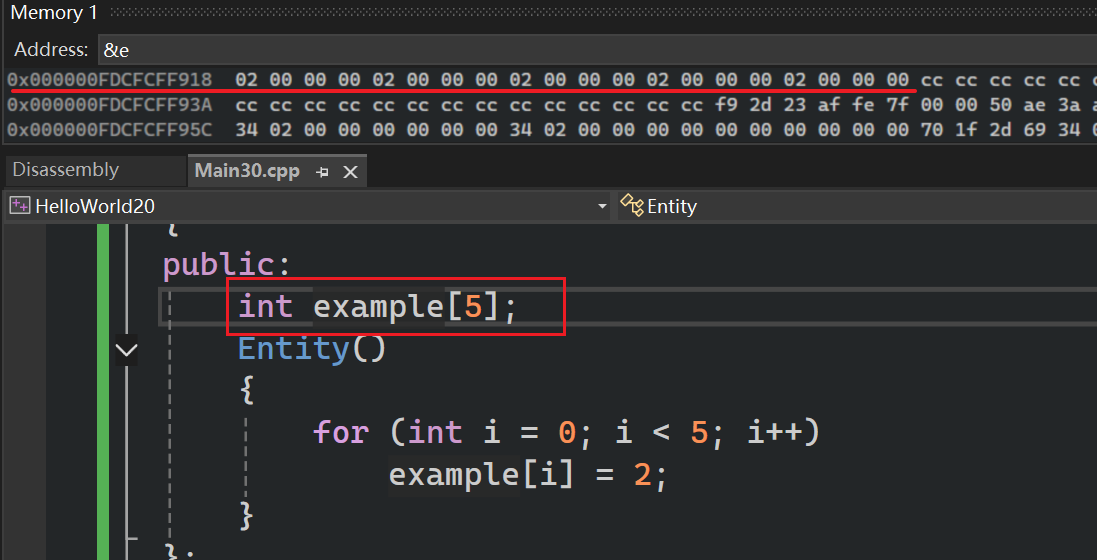Click the first 02 byte in memory

(x=246, y=79)
